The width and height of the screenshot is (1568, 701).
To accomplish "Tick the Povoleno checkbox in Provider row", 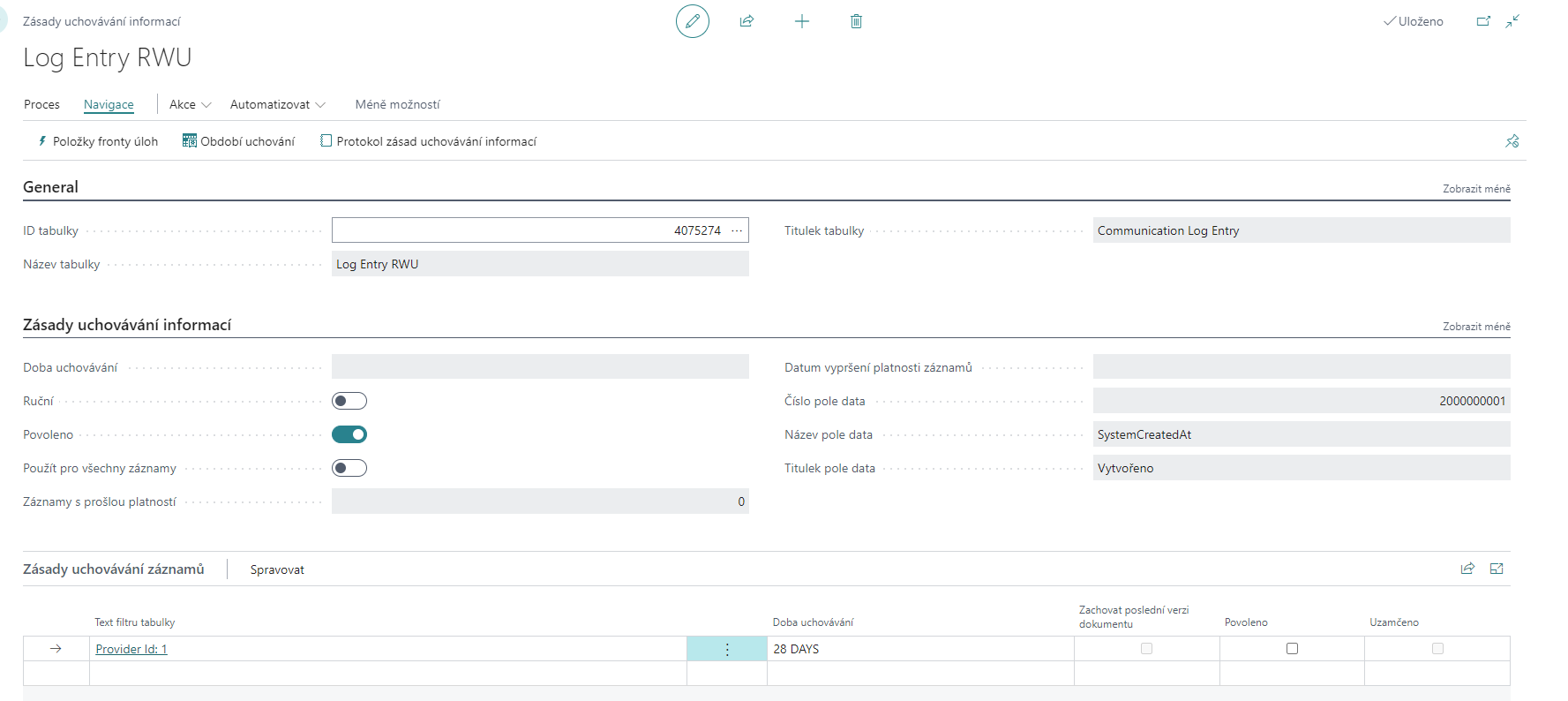I will coord(1292,649).
